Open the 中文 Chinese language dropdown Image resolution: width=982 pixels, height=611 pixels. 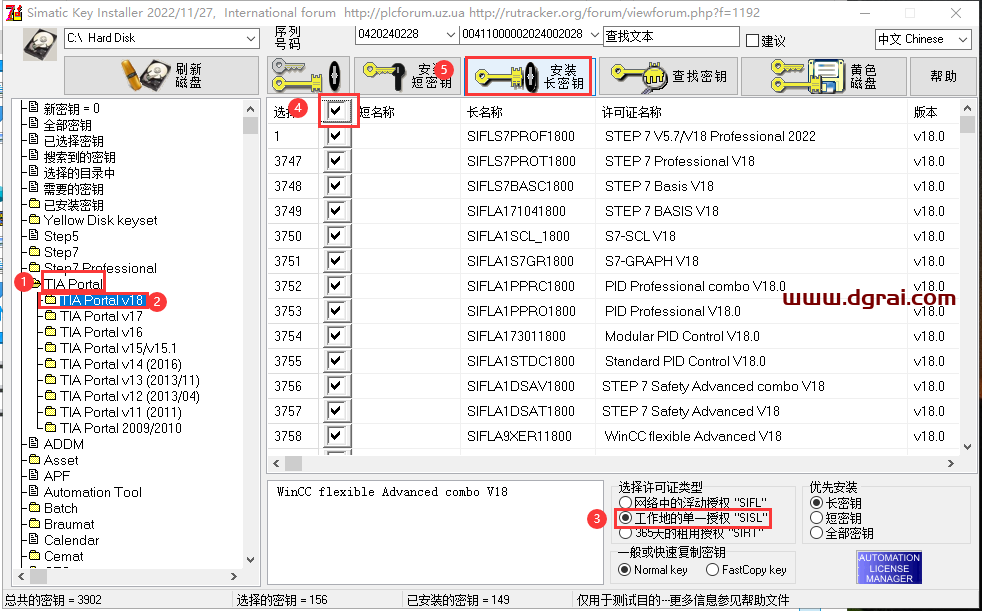[963, 39]
